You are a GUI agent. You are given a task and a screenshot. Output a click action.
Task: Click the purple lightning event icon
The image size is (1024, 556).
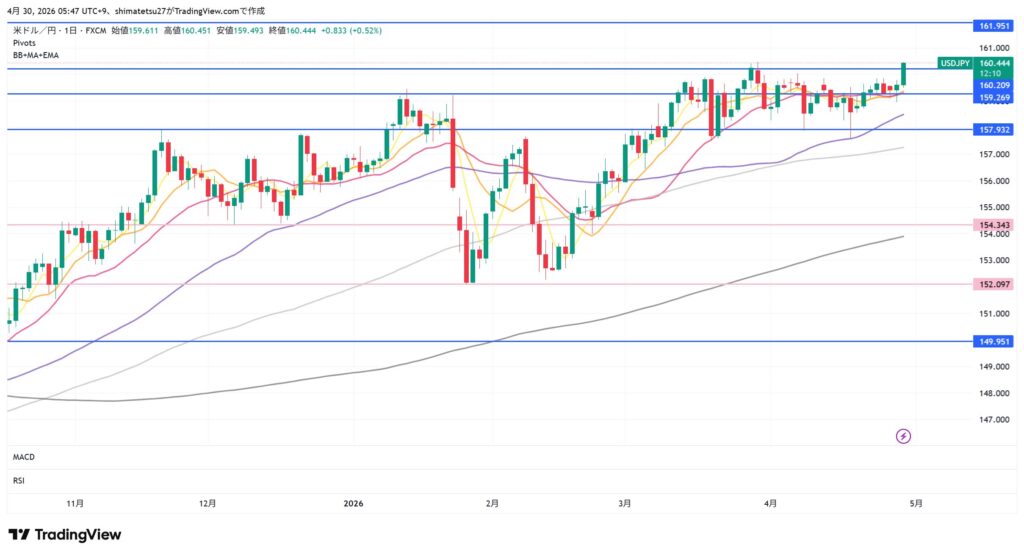[904, 436]
